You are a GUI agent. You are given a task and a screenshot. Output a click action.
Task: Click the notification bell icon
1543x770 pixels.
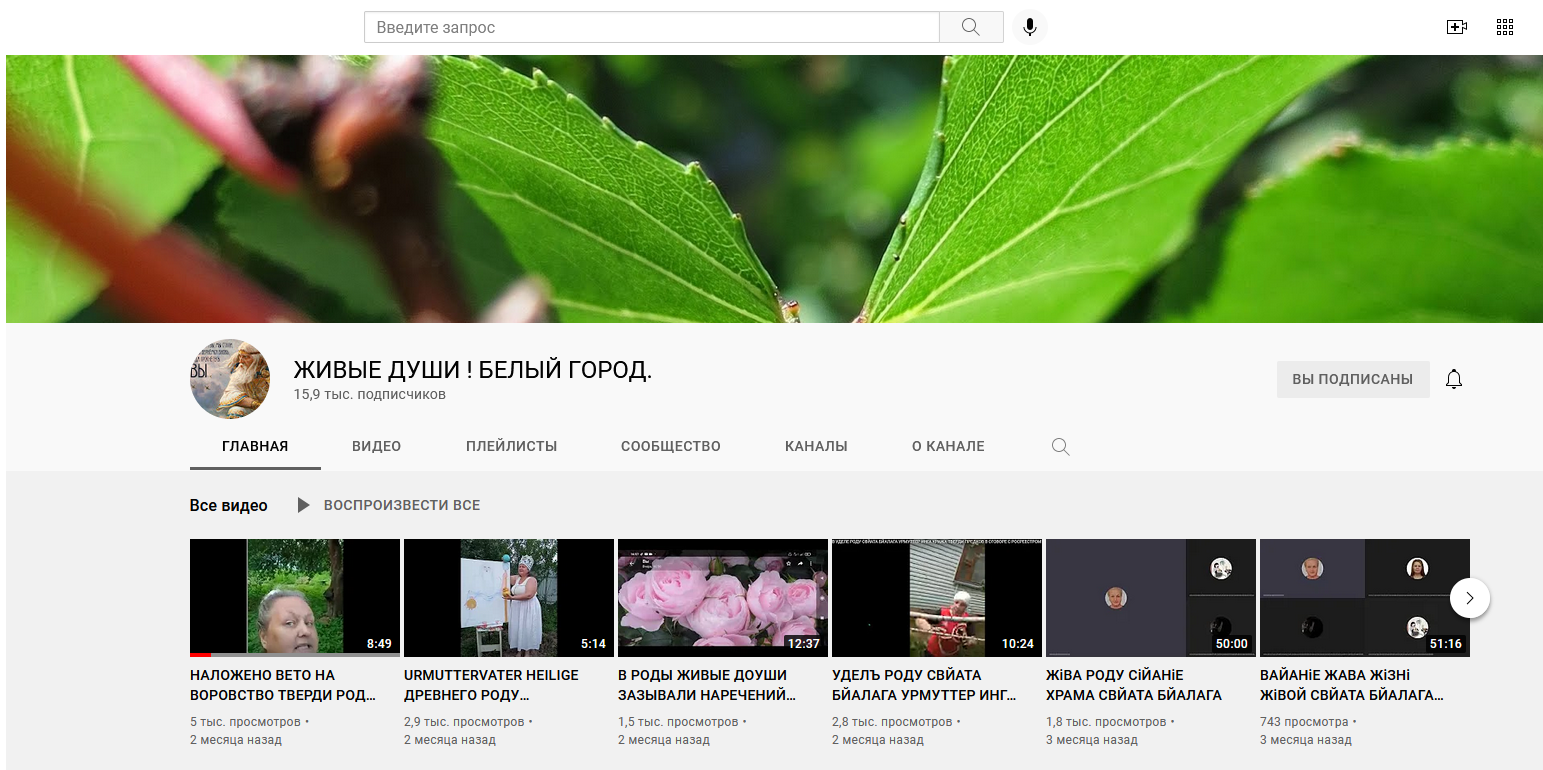1454,379
